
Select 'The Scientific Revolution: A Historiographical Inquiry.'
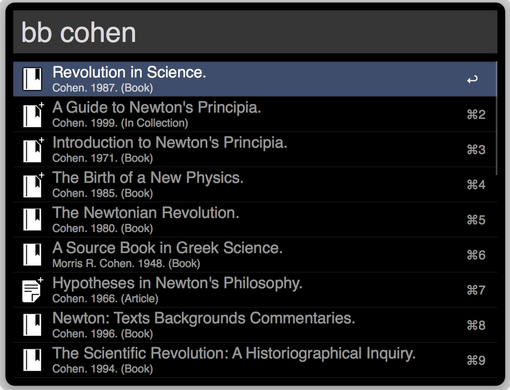[x=255, y=360]
